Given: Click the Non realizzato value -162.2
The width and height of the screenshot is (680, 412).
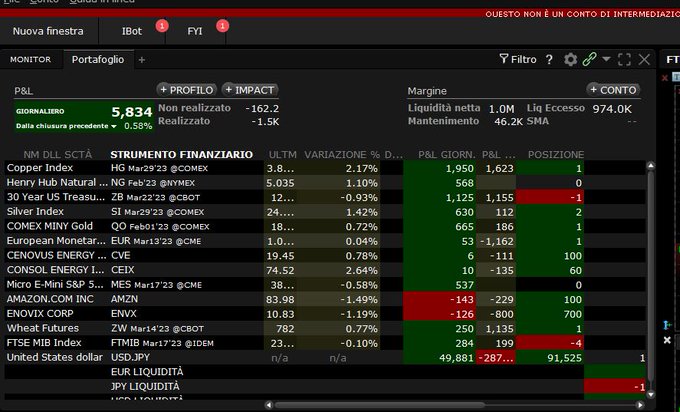Looking at the screenshot, I should point(262,108).
